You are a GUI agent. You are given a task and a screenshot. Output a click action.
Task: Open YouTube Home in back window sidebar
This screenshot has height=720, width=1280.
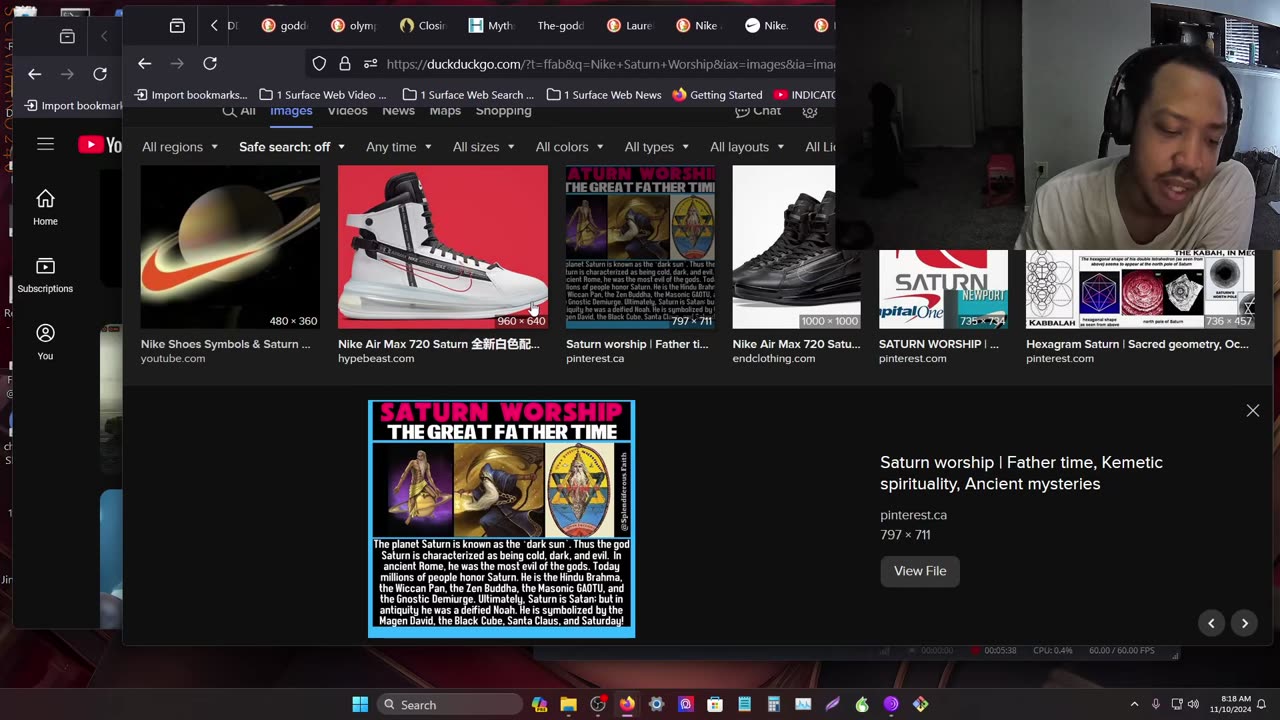45,207
